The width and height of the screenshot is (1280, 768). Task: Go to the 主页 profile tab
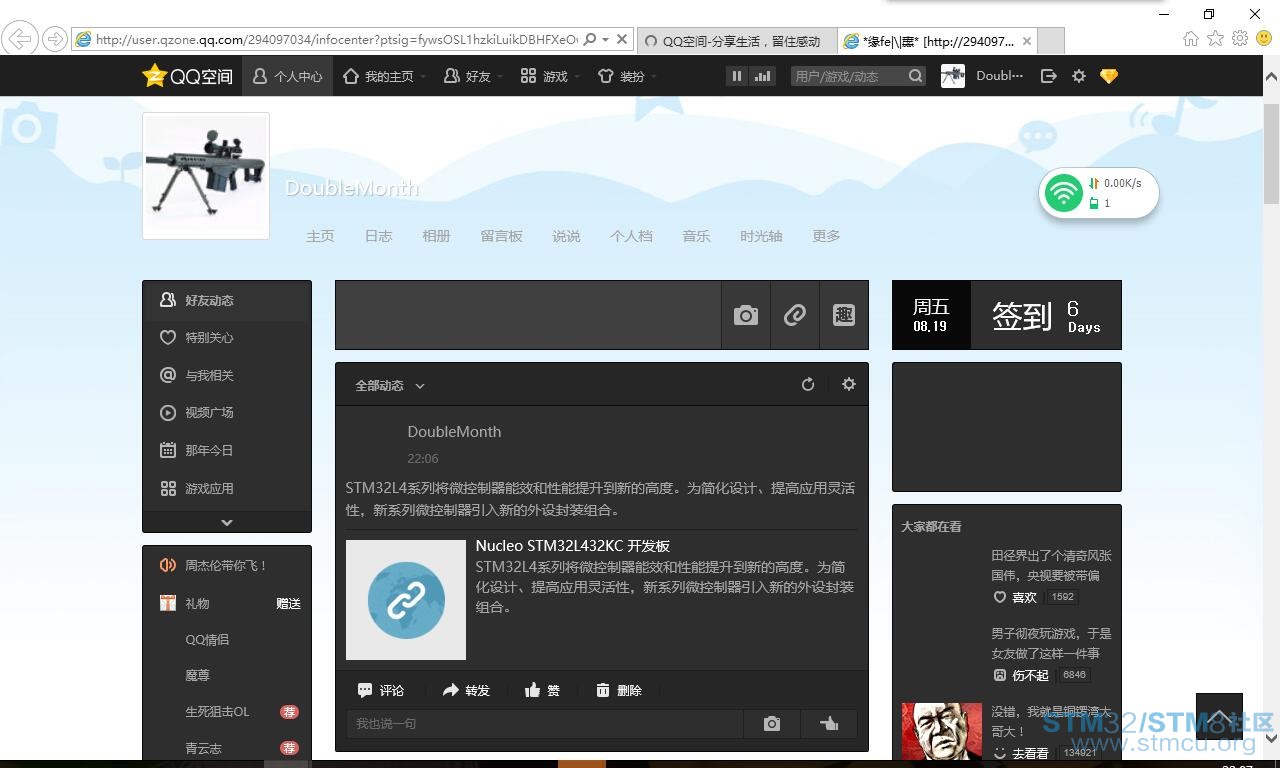tap(320, 236)
